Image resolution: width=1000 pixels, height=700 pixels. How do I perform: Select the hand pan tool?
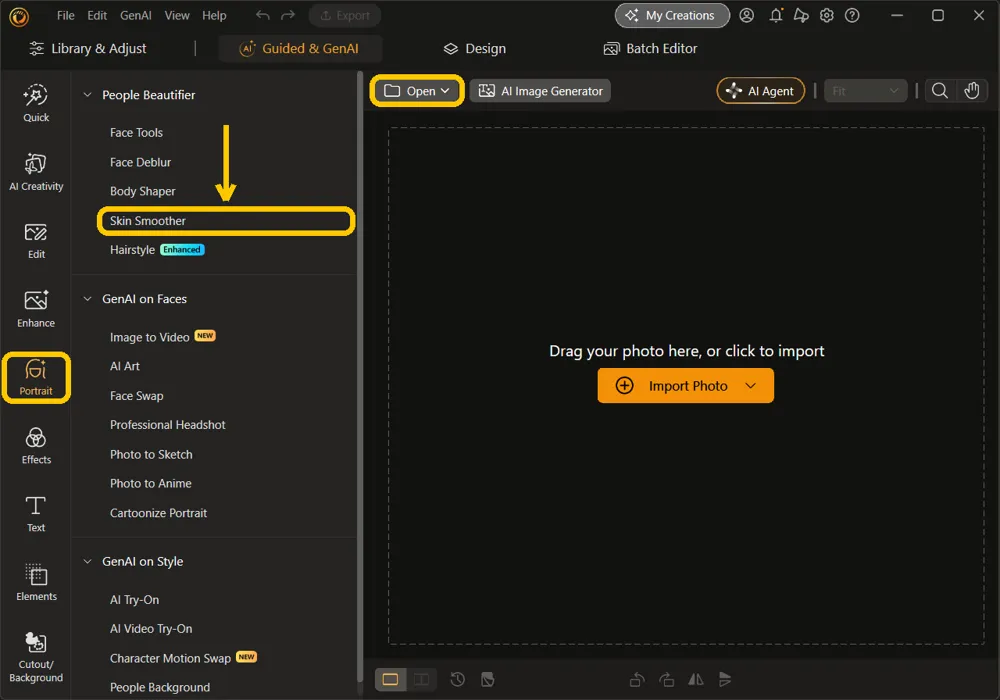pyautogui.click(x=971, y=91)
